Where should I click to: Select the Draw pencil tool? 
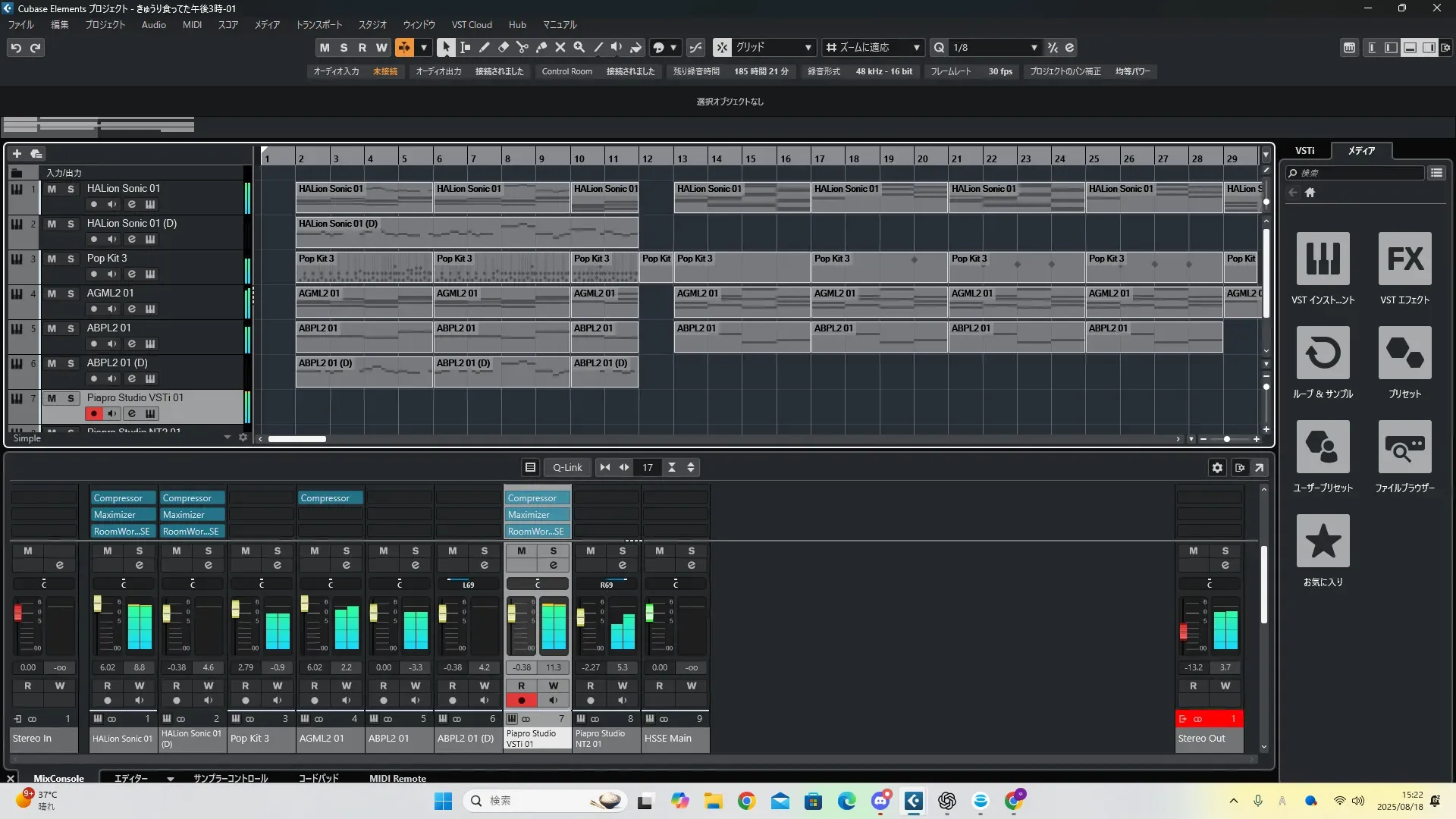click(x=484, y=48)
